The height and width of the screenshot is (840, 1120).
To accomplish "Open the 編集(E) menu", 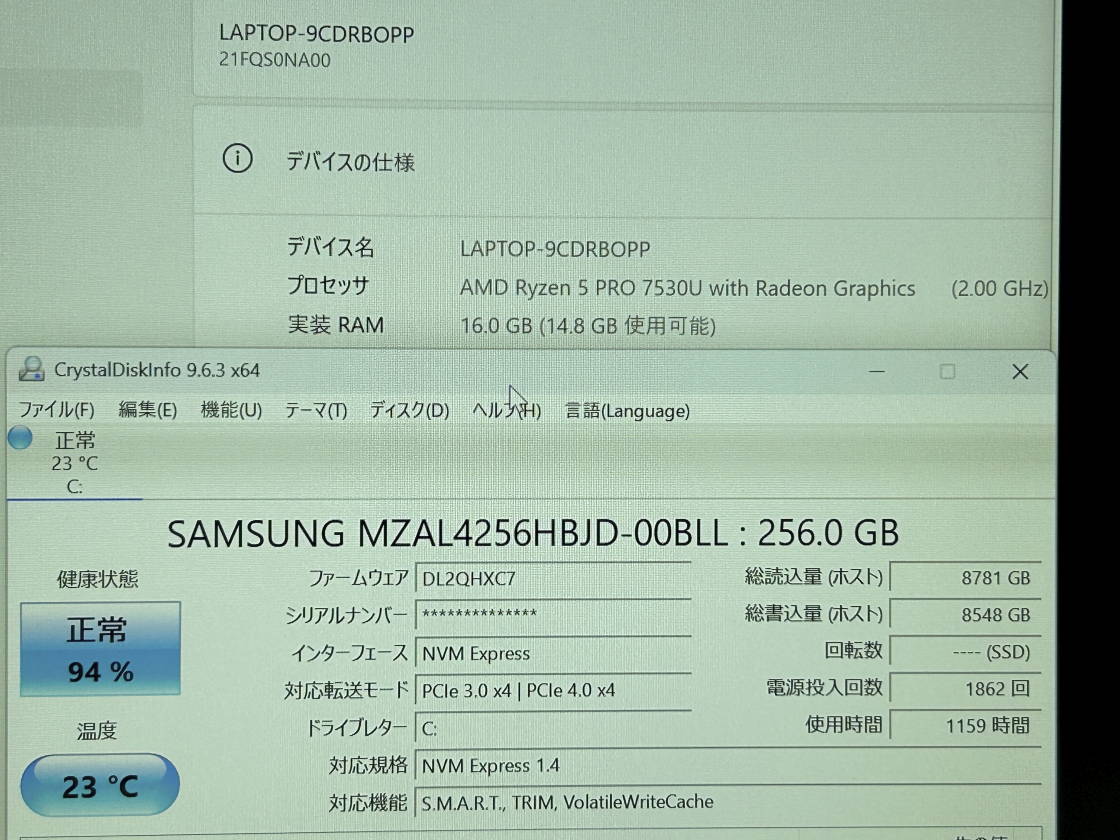I will tap(147, 410).
